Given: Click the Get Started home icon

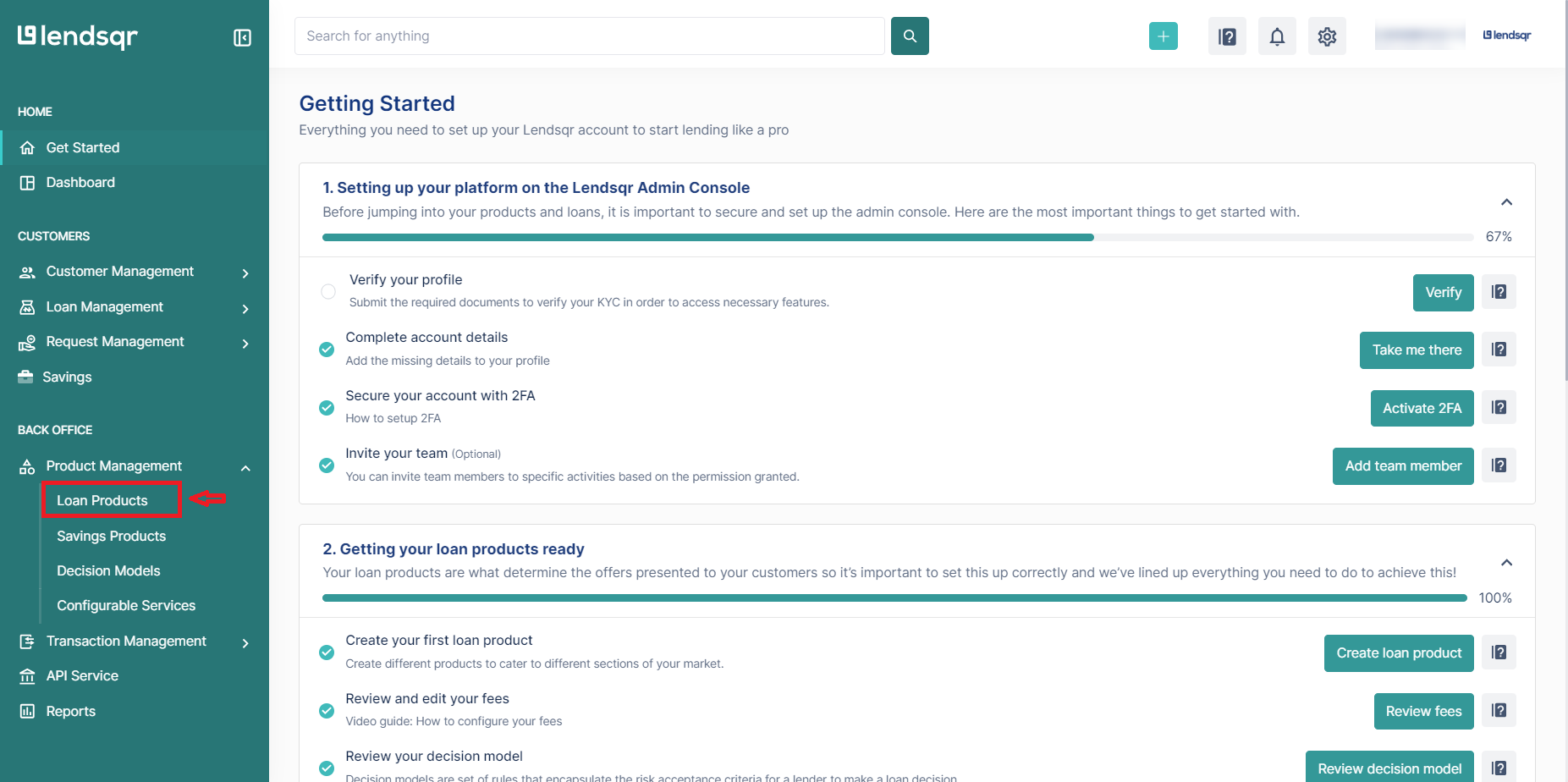Looking at the screenshot, I should 27,147.
